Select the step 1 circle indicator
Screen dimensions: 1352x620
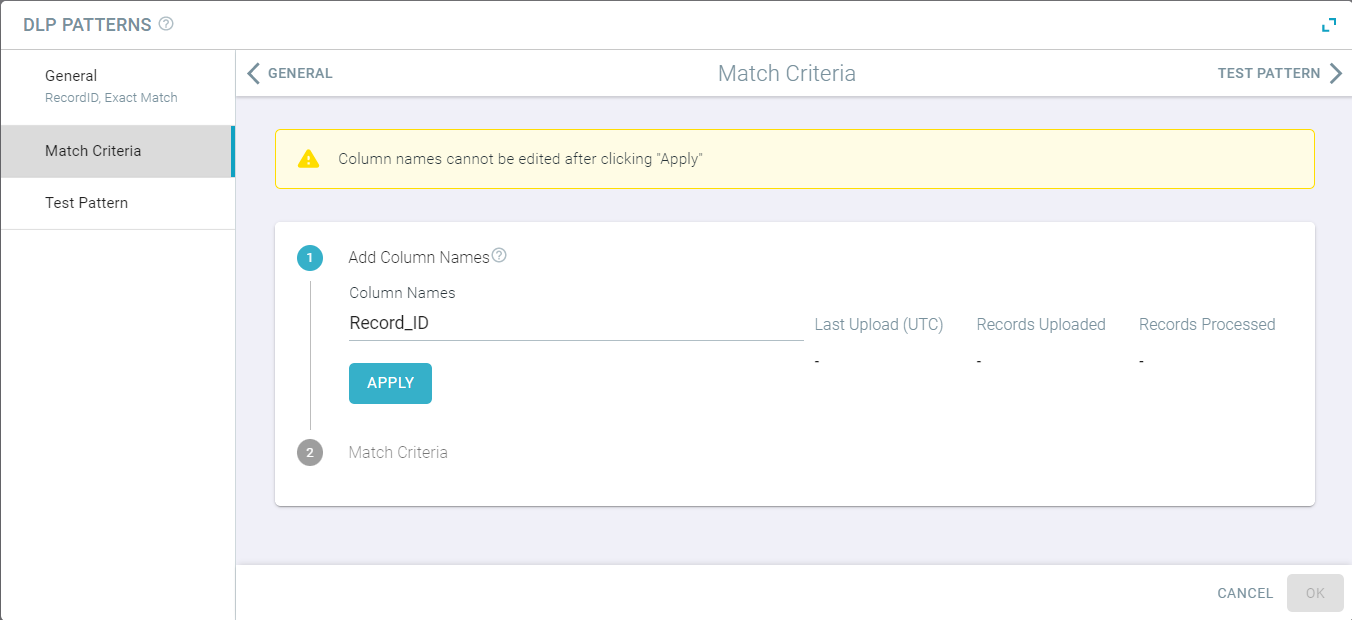coord(310,257)
